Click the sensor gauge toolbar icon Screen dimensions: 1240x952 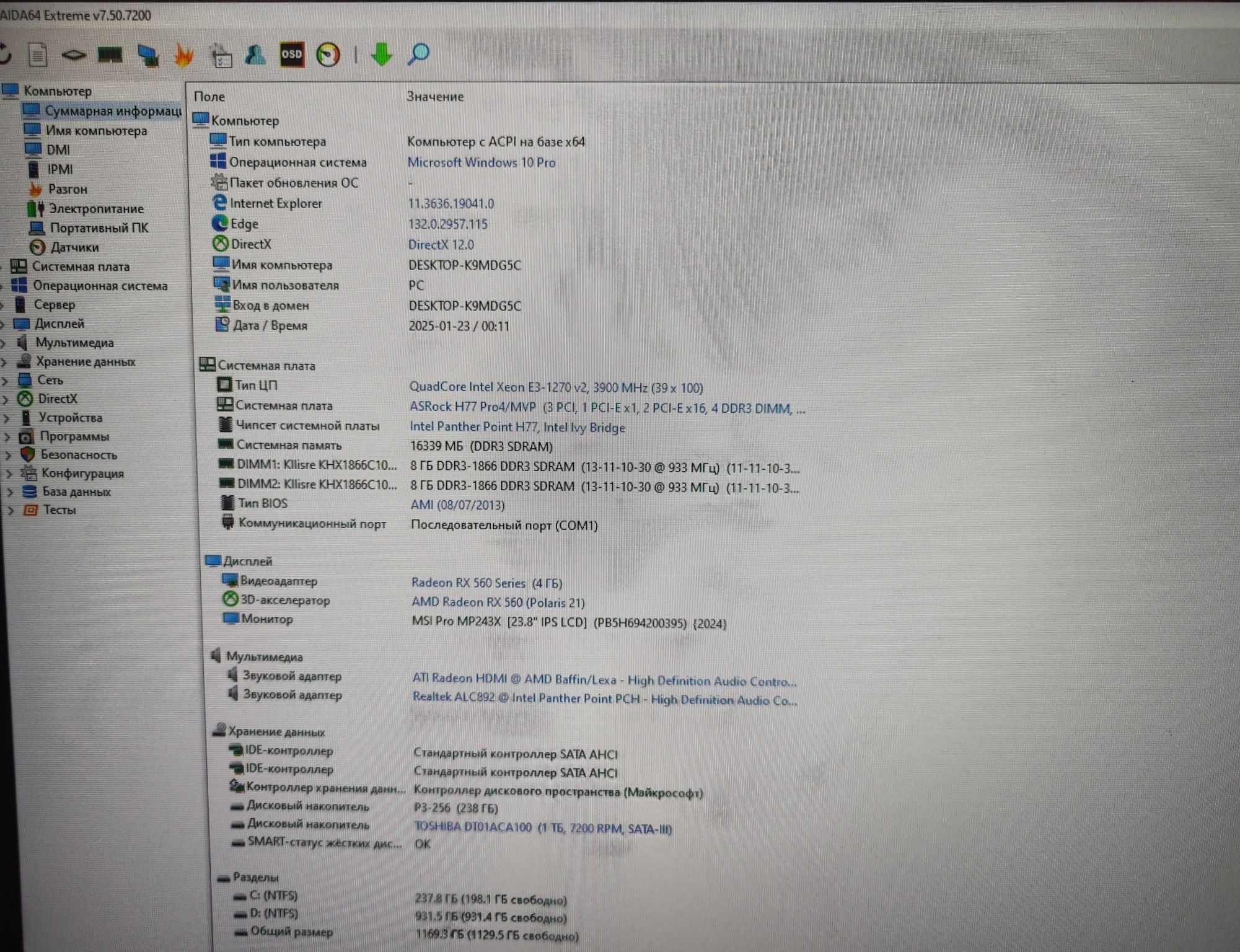tap(328, 55)
